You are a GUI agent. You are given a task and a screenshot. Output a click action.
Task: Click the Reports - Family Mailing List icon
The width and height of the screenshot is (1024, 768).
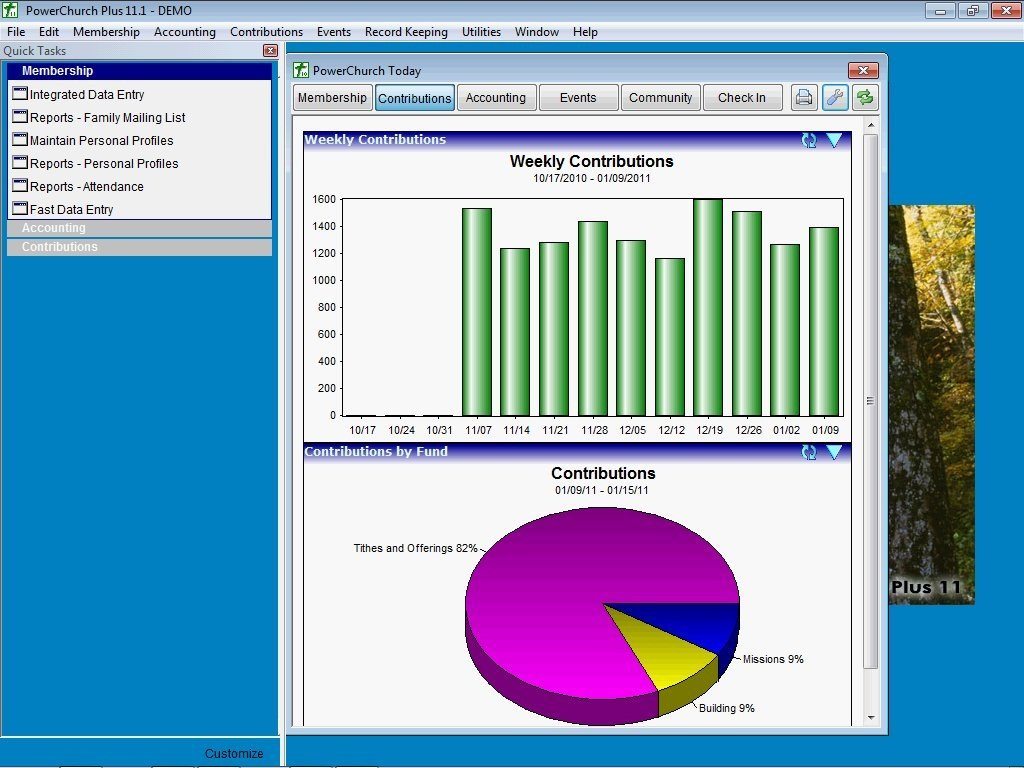pos(18,117)
